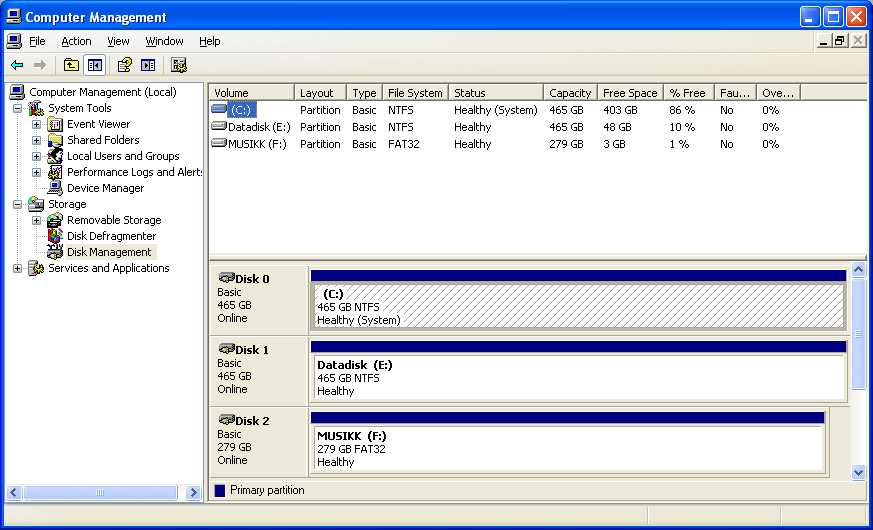Click the Show/Hide Action Pane toolbar icon

(148, 66)
